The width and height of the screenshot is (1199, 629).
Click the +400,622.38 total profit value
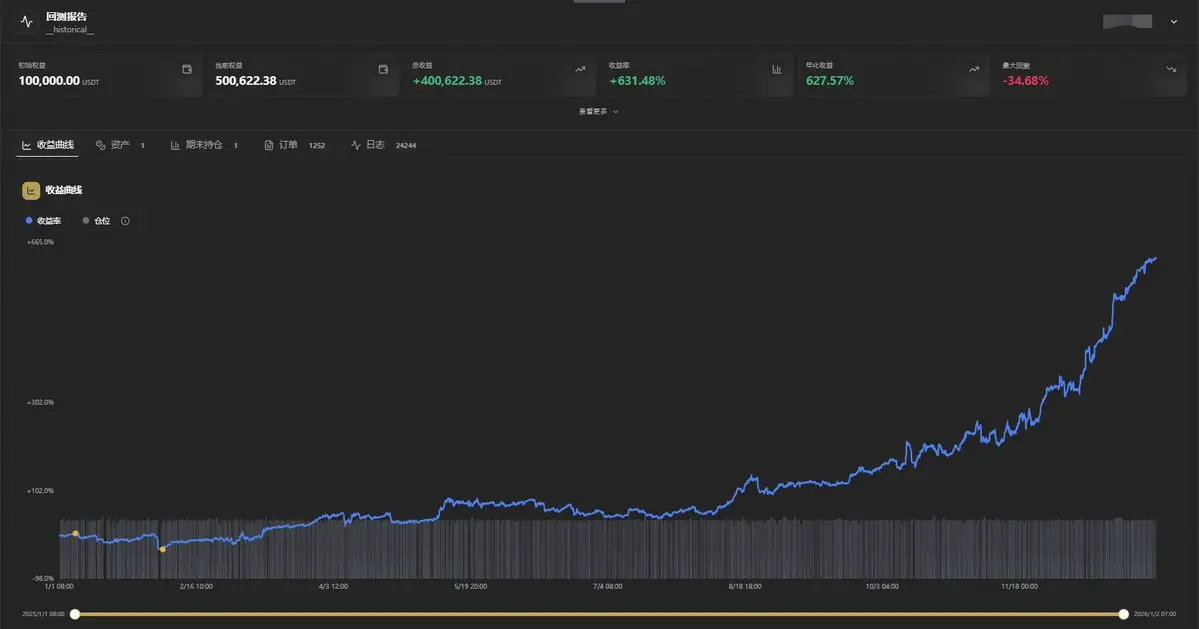[x=447, y=81]
